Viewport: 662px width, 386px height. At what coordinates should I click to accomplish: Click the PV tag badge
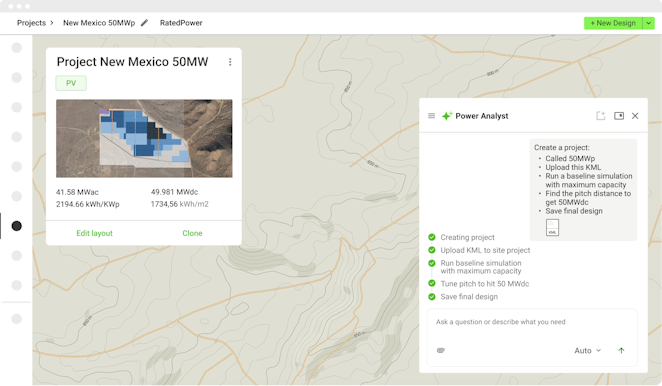[x=71, y=83]
